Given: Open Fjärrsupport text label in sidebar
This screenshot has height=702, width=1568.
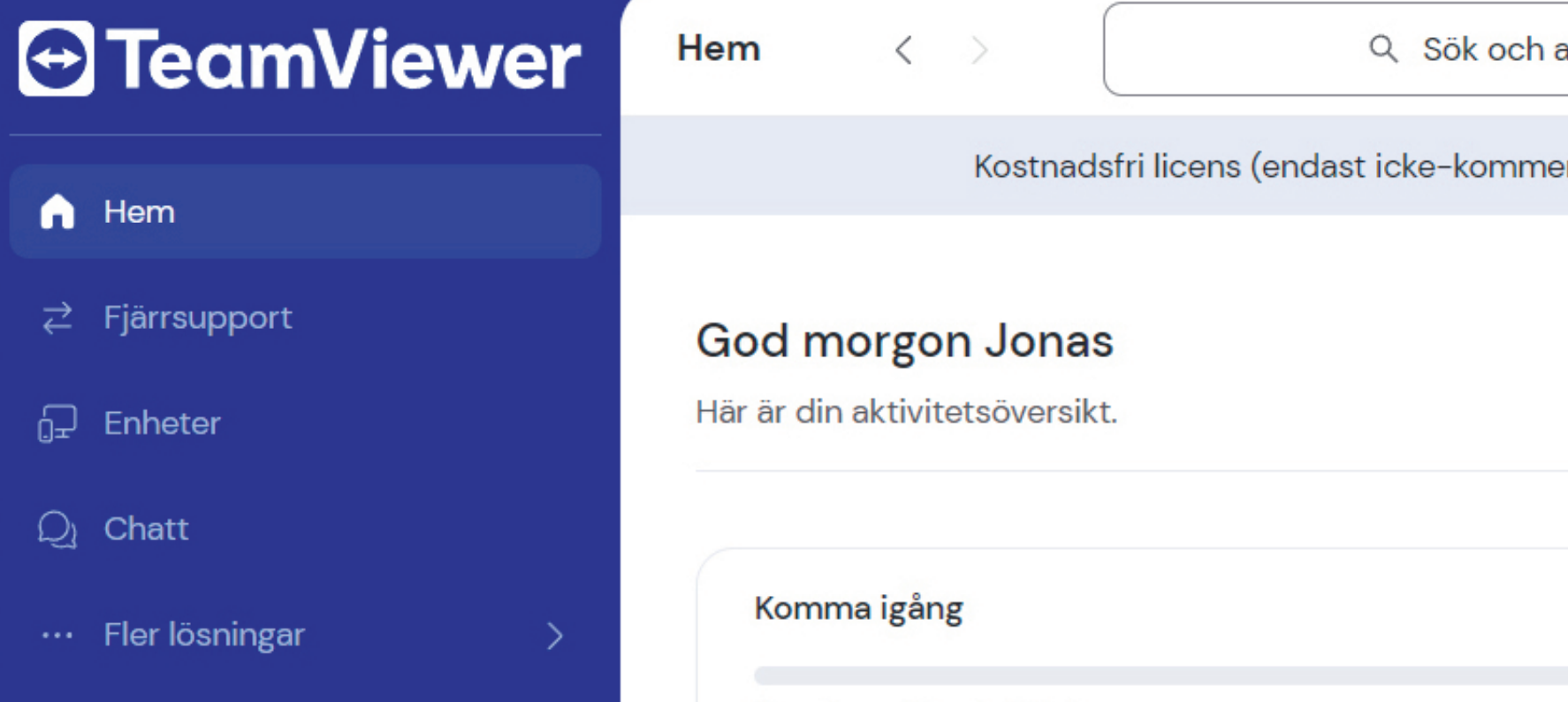Looking at the screenshot, I should 197,318.
